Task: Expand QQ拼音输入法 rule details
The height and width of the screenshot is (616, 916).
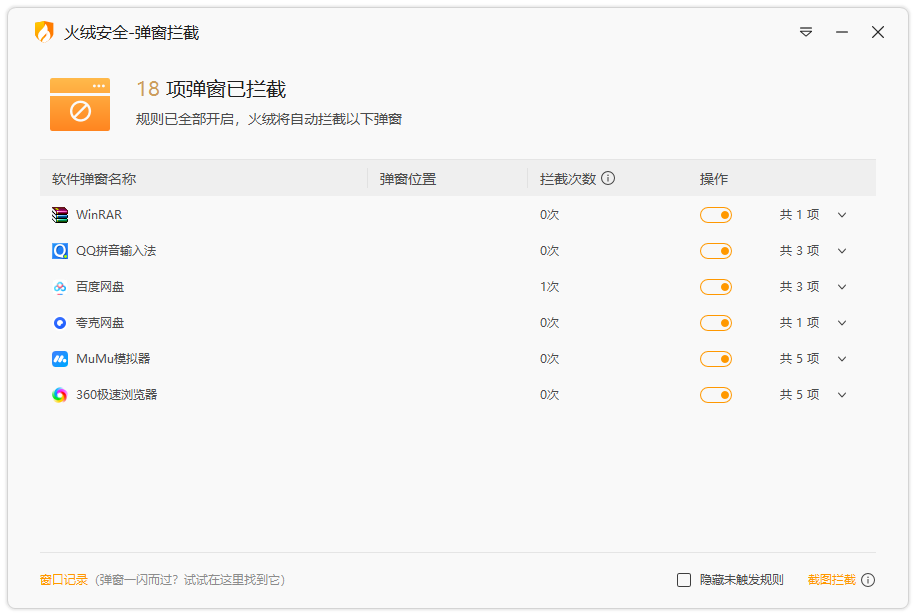Action: coord(842,250)
